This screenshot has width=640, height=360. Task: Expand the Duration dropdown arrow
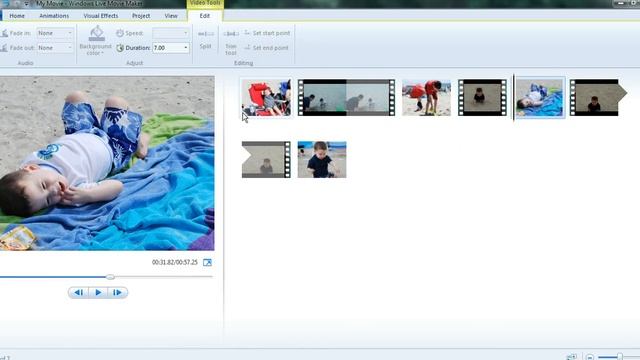pos(186,48)
